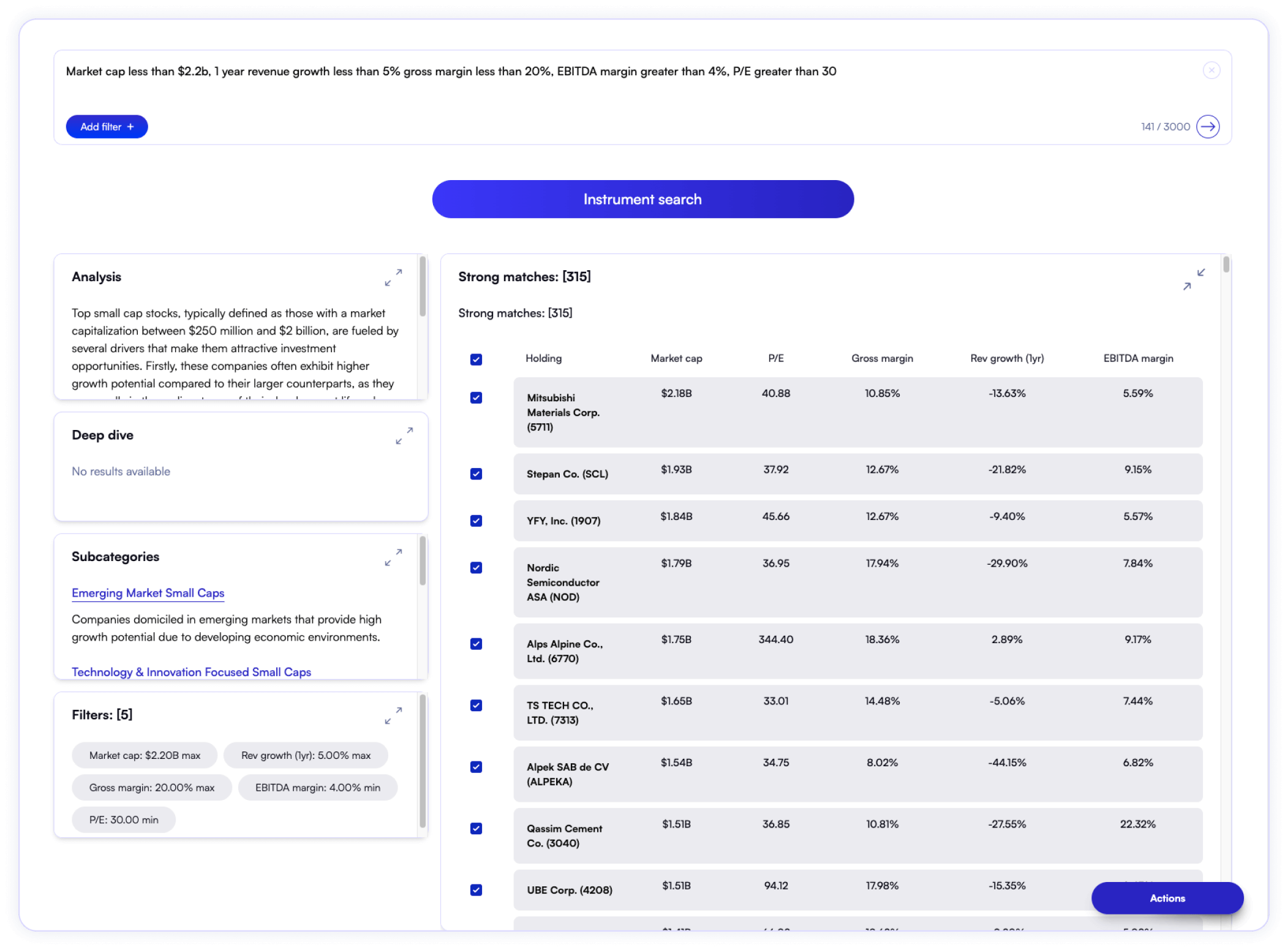1288x950 pixels.
Task: Click the Instrument search button
Action: click(642, 199)
